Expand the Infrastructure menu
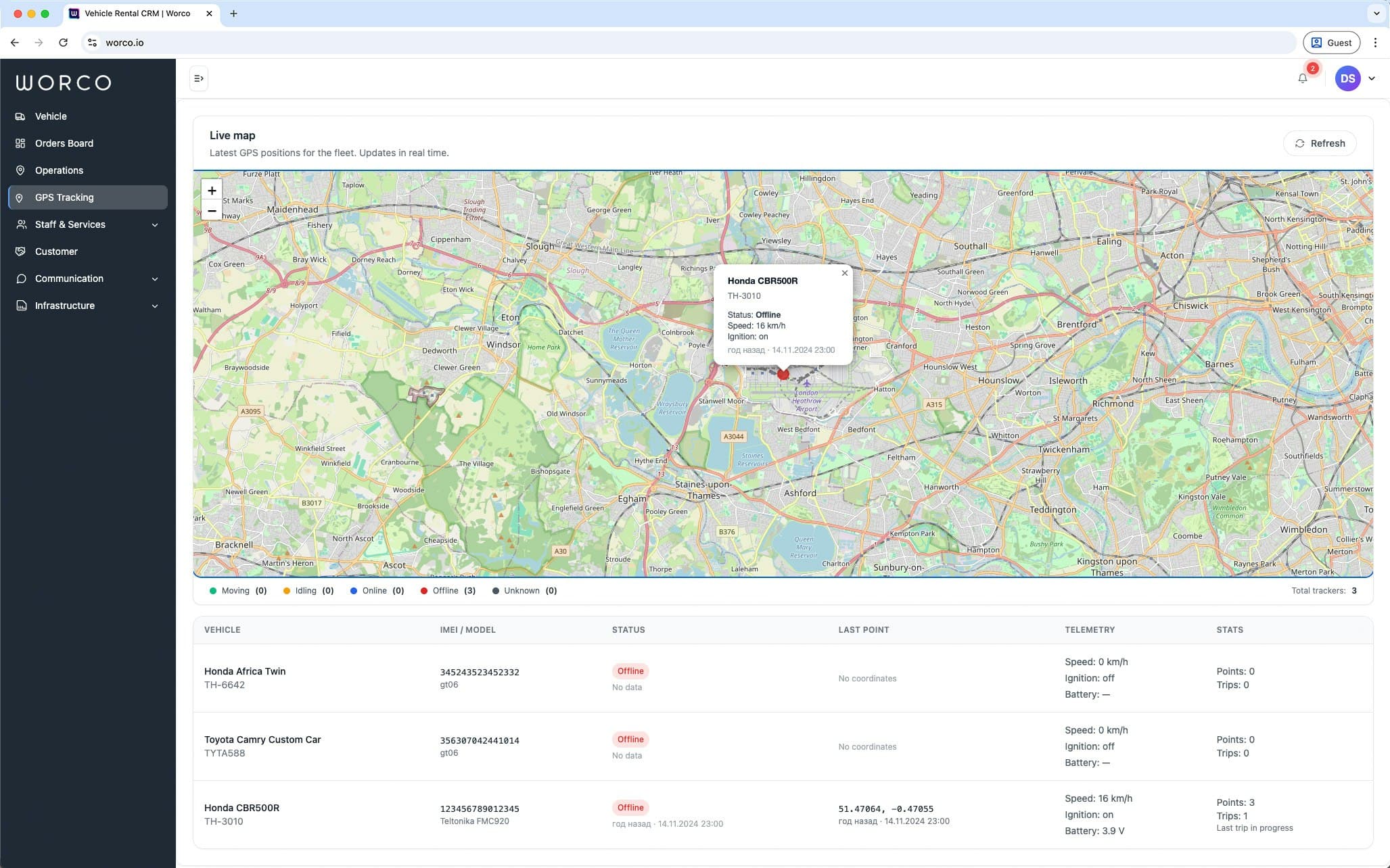This screenshot has width=1390, height=868. pos(156,306)
